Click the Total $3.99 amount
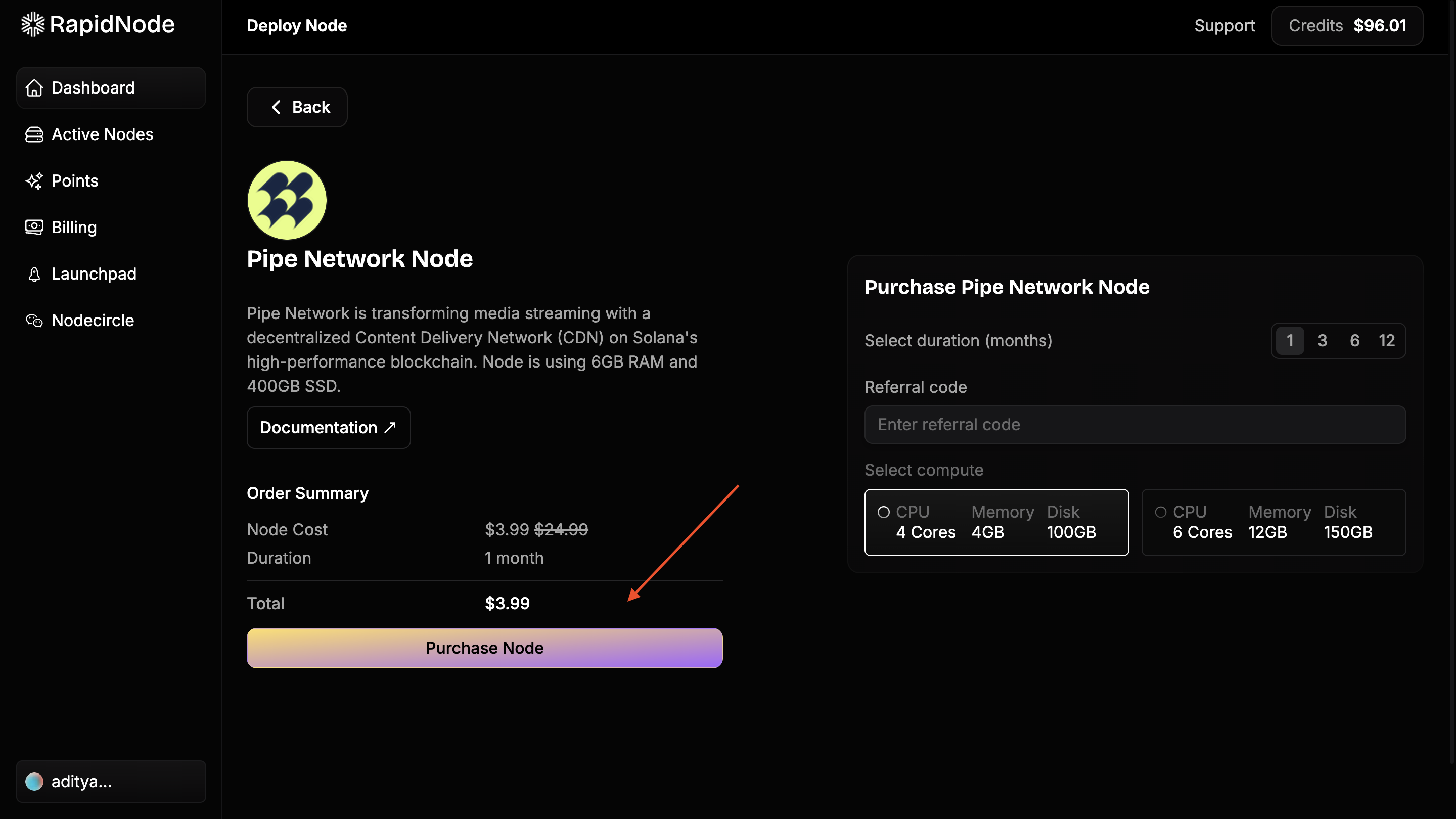This screenshot has height=819, width=1456. click(507, 604)
